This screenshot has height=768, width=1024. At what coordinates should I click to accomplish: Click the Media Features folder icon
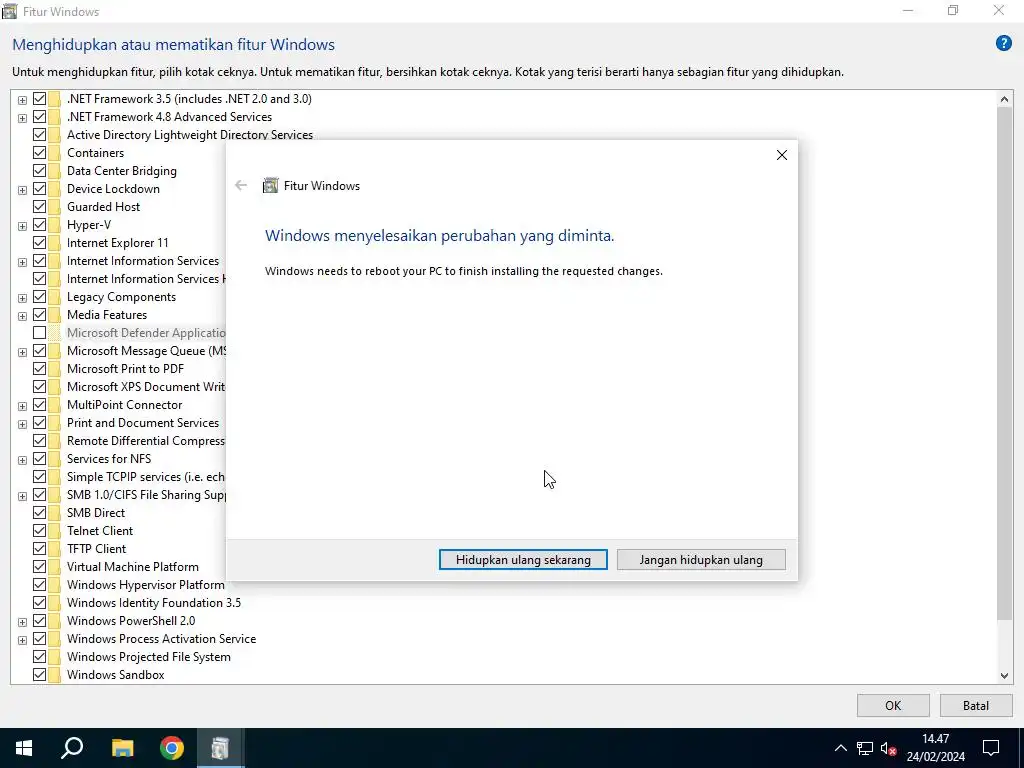pos(55,315)
